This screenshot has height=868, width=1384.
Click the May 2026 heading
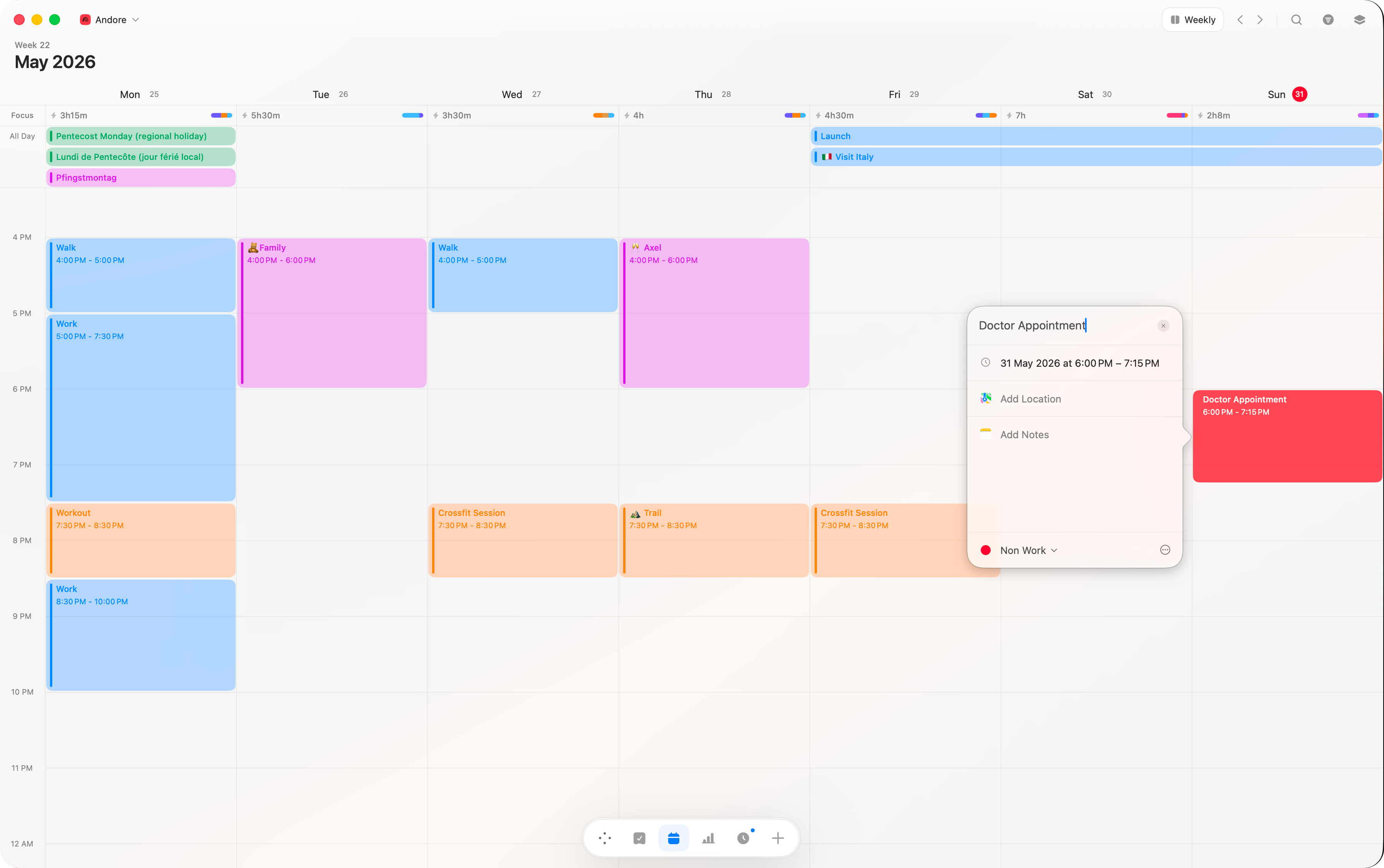55,62
